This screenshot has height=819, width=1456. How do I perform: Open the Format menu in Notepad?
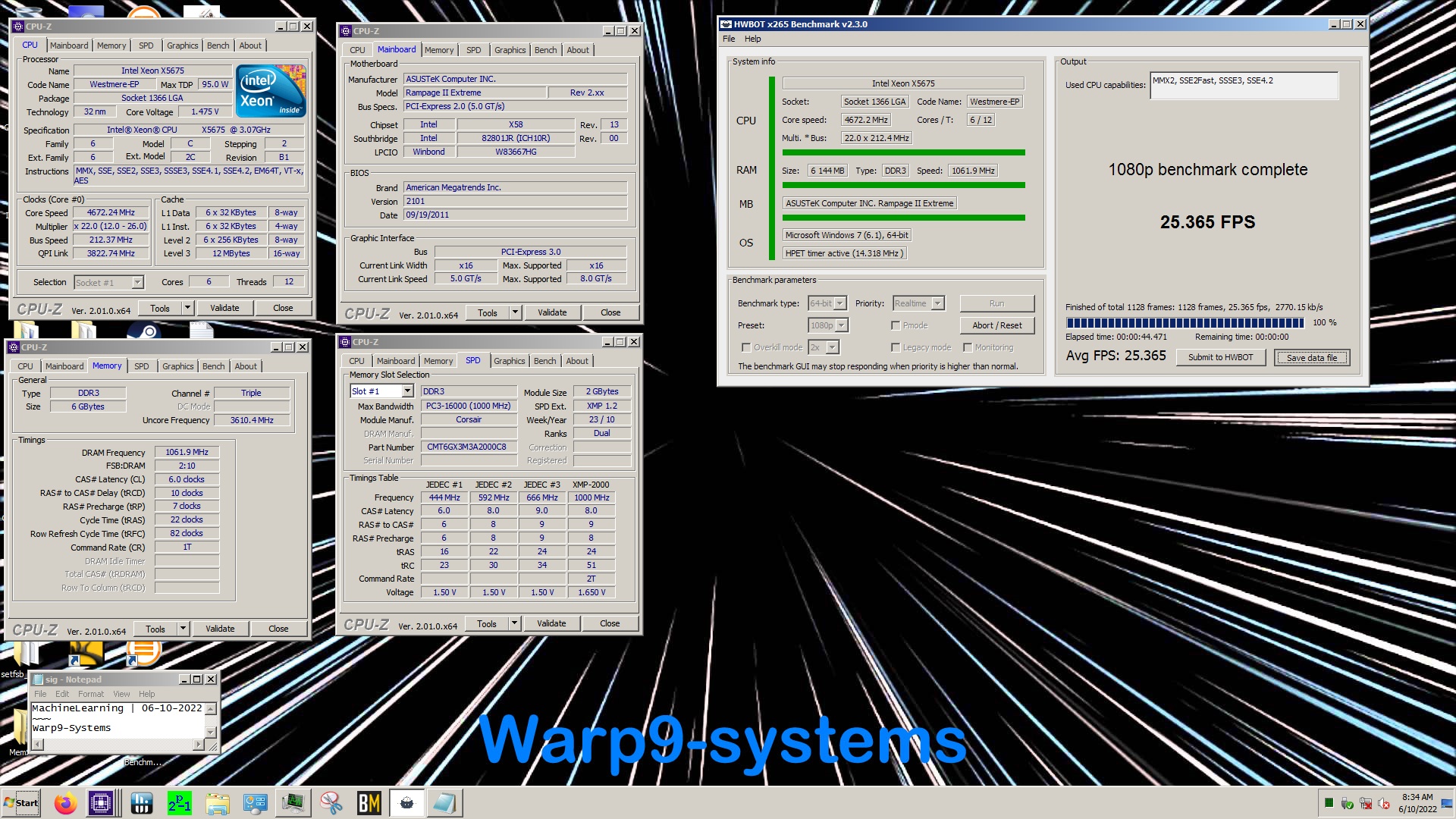(91, 694)
